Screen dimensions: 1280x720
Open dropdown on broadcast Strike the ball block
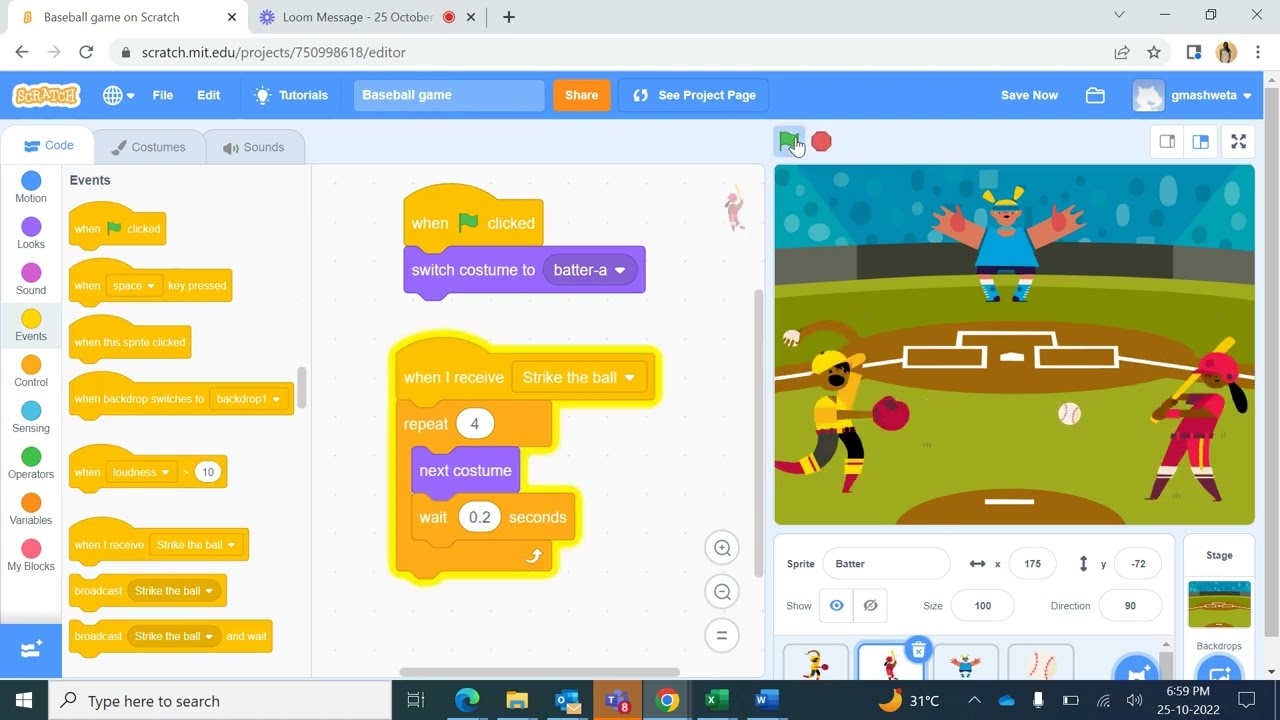pos(174,591)
